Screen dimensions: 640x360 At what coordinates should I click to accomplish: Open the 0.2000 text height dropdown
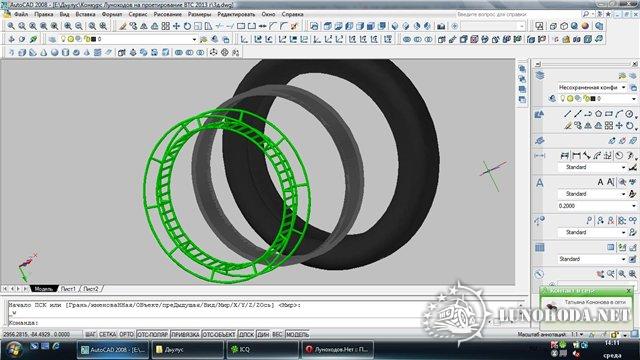[x=596, y=206]
